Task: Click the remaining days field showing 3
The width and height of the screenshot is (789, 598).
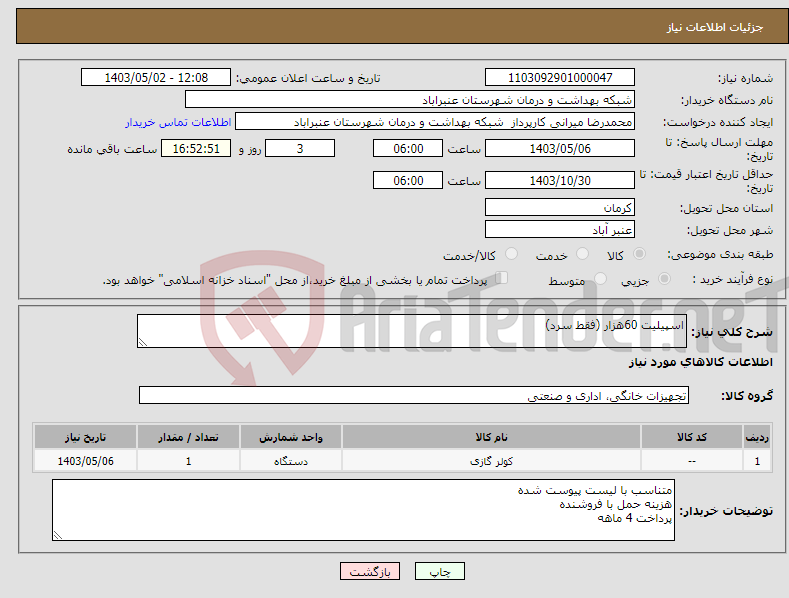Action: point(300,148)
